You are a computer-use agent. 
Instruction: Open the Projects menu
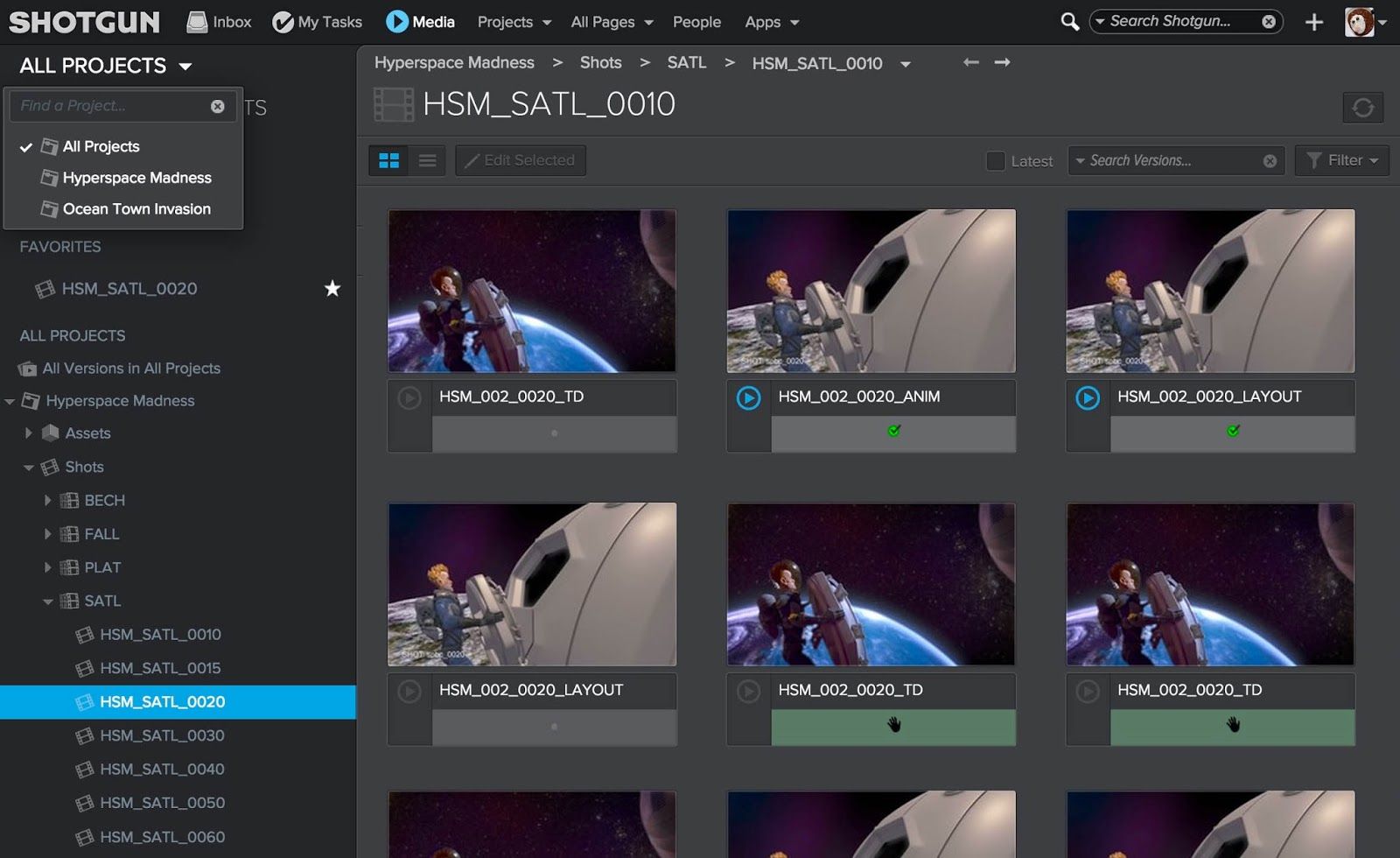point(514,22)
